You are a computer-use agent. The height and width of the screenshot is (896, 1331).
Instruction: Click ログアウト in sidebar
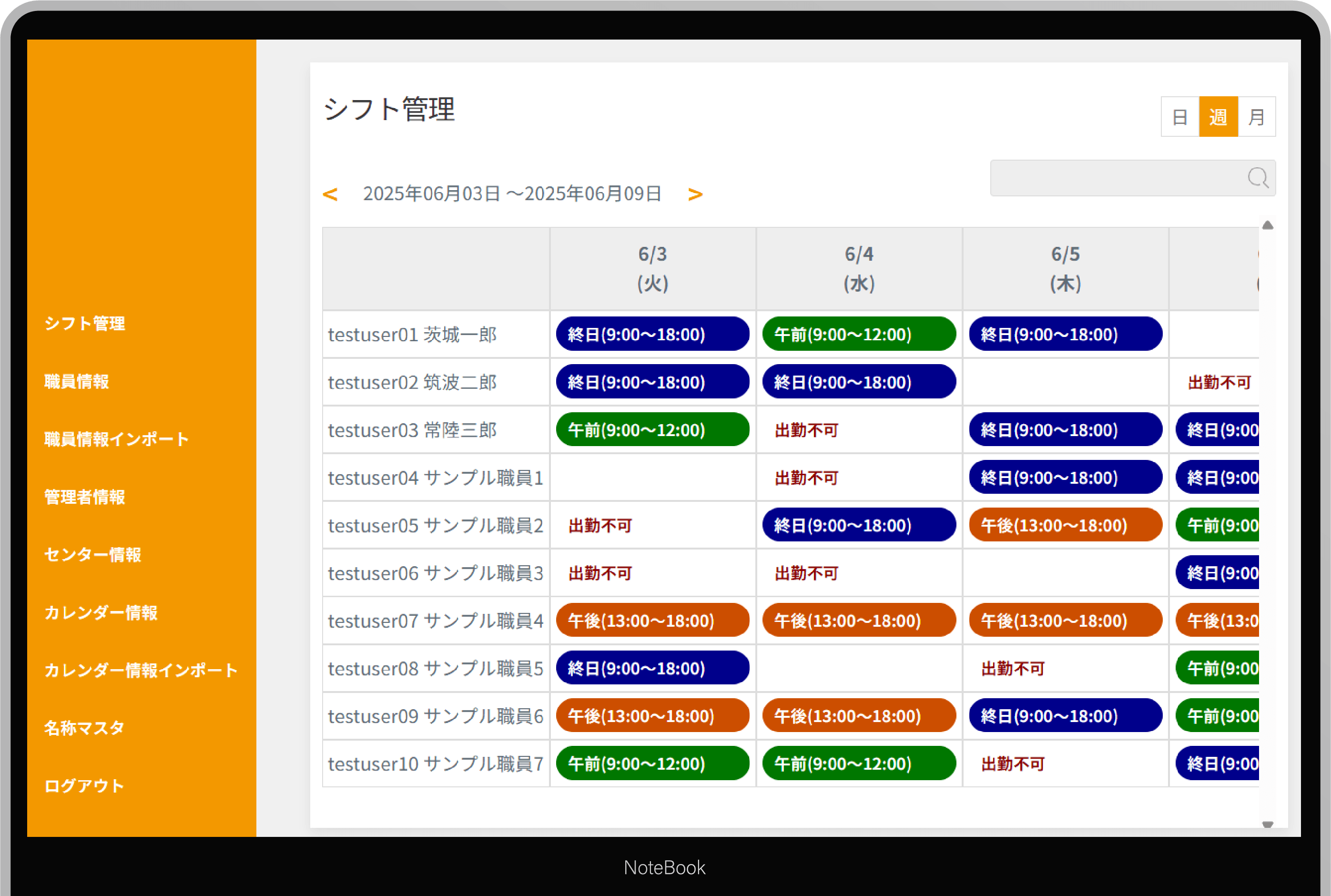[x=84, y=786]
